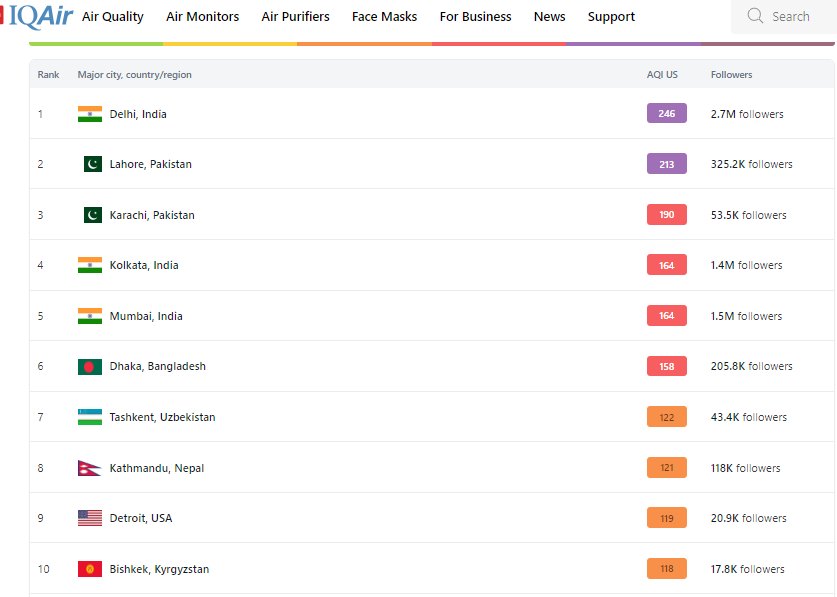Click the Pakistan flag beside Lahore

point(92,164)
